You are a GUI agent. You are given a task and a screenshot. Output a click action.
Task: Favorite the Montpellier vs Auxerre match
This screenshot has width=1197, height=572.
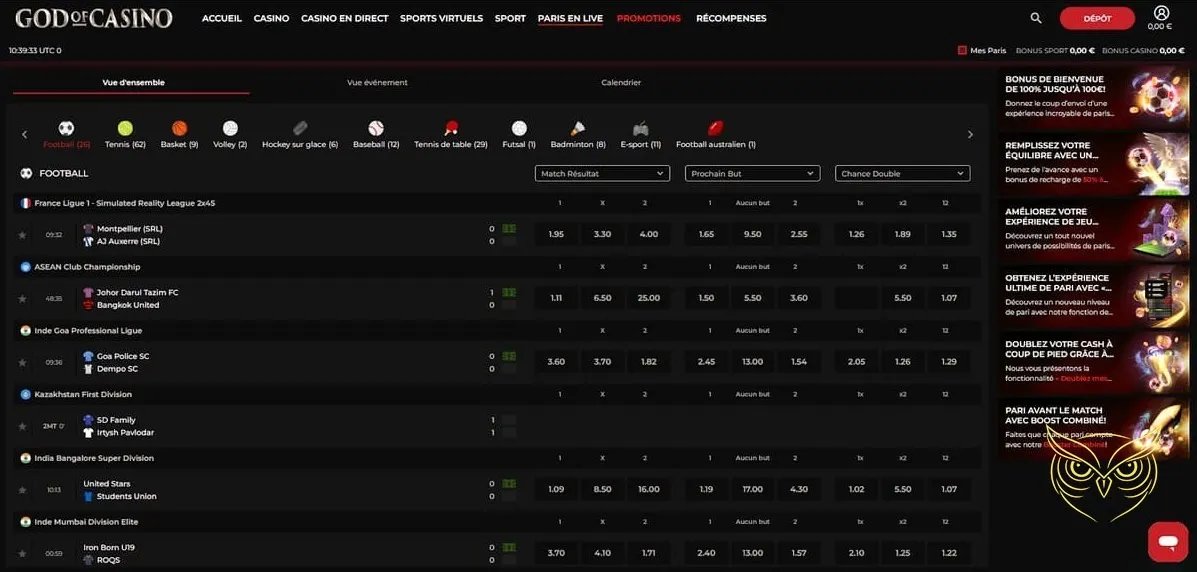pyautogui.click(x=22, y=235)
